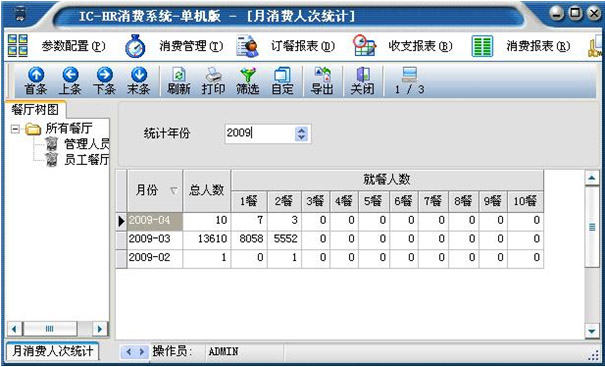Go to next record with 下条
Viewport: 605px width, 367px height.
(104, 81)
